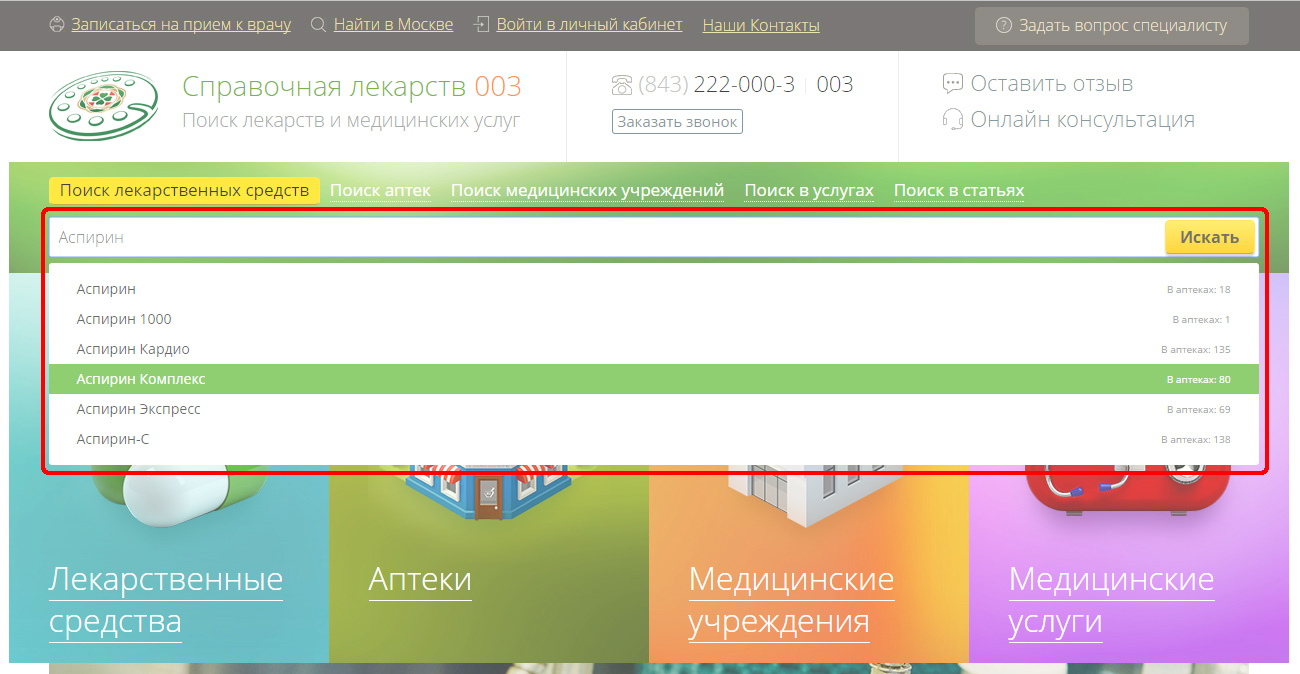Choose Аспирин-С suggestion

pyautogui.click(x=654, y=439)
